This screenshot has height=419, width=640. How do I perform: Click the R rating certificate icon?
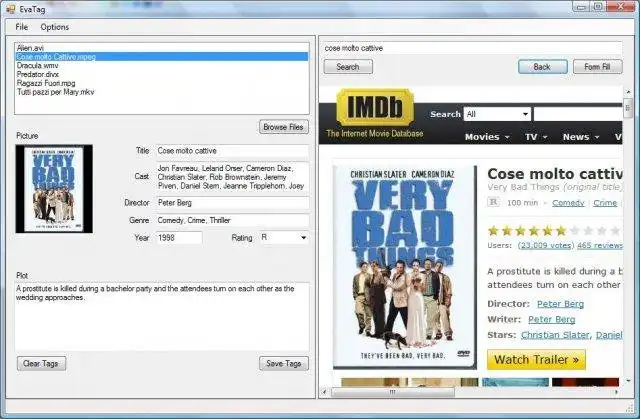pos(493,202)
